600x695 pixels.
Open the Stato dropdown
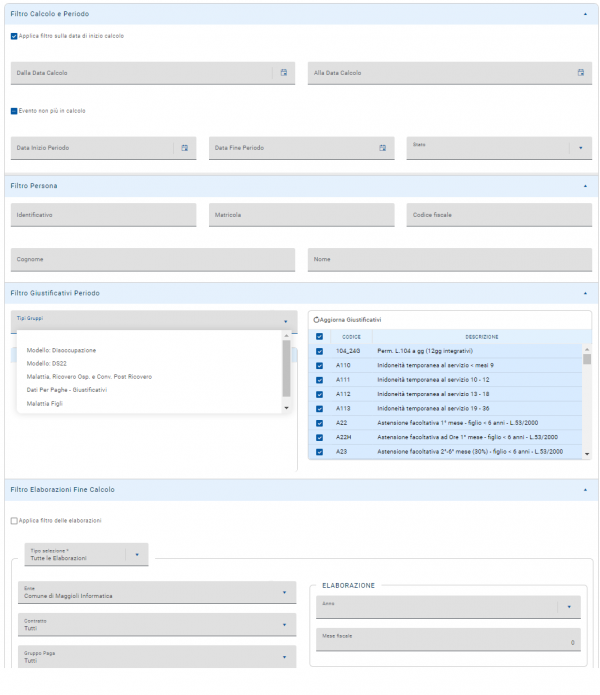coord(581,148)
